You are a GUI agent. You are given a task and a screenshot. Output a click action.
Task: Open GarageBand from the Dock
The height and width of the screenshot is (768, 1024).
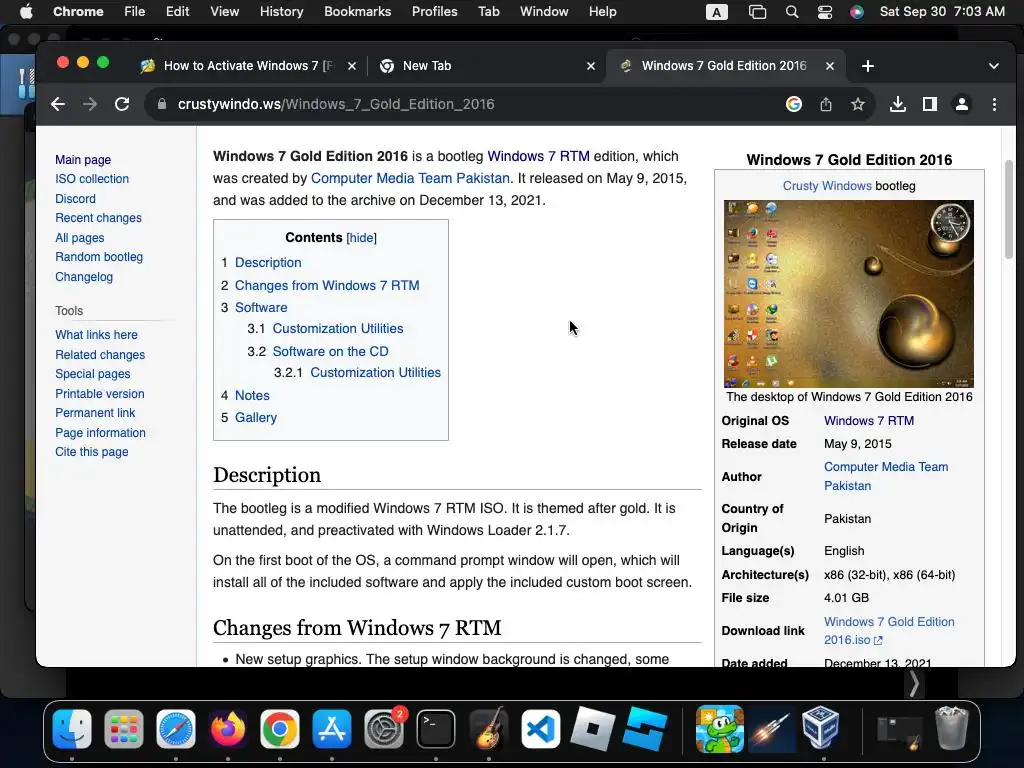click(x=488, y=729)
